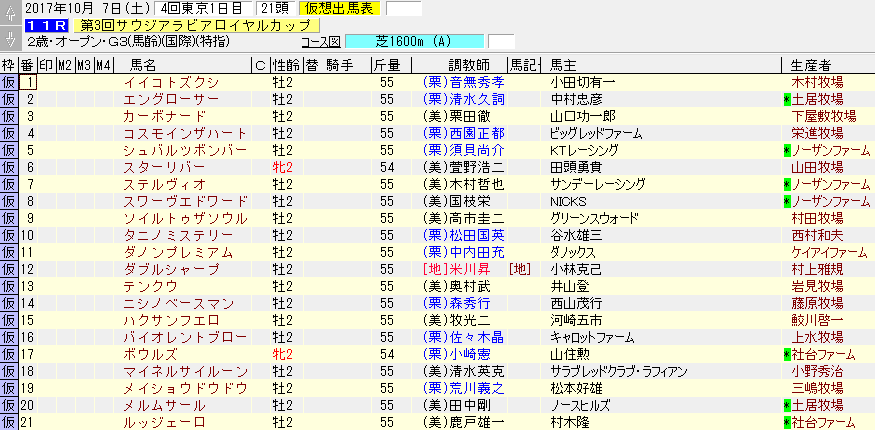Open trainer [地]米川昇

457,269
